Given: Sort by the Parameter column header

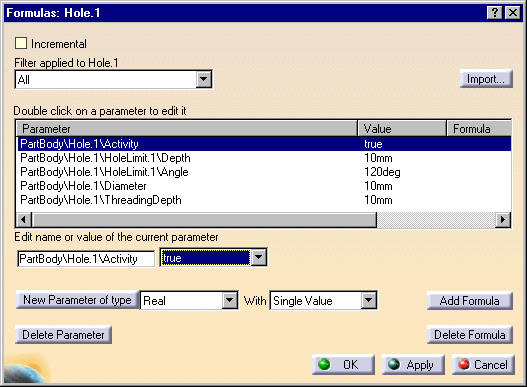Looking at the screenshot, I should click(x=187, y=129).
